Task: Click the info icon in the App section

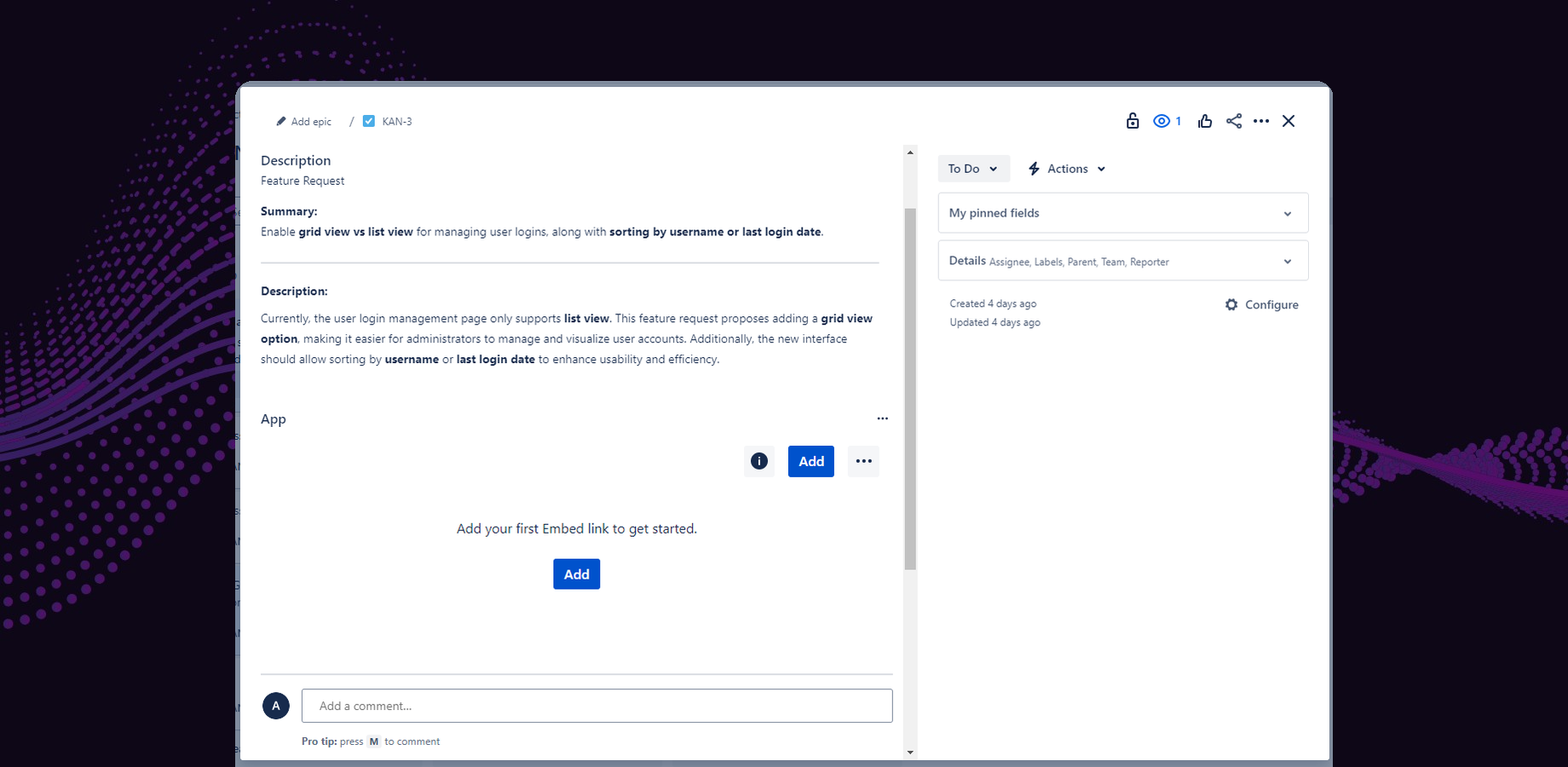Action: pos(758,461)
